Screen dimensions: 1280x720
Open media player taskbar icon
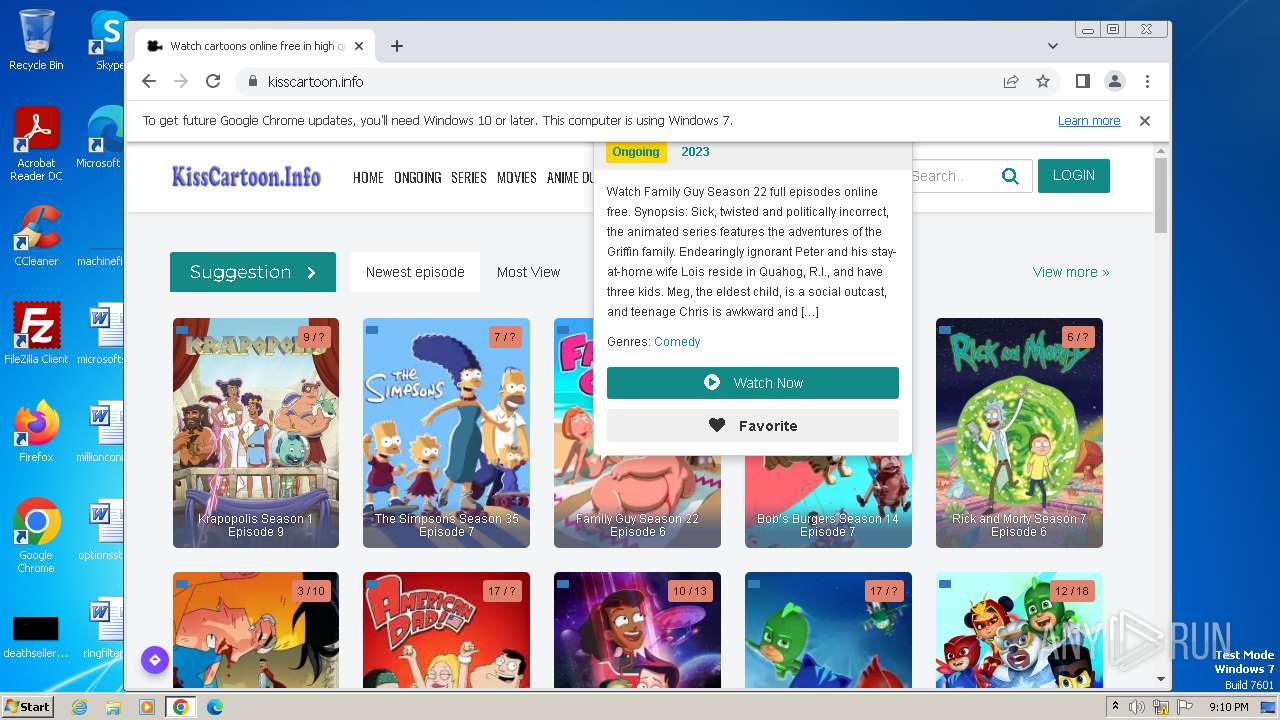[147, 707]
